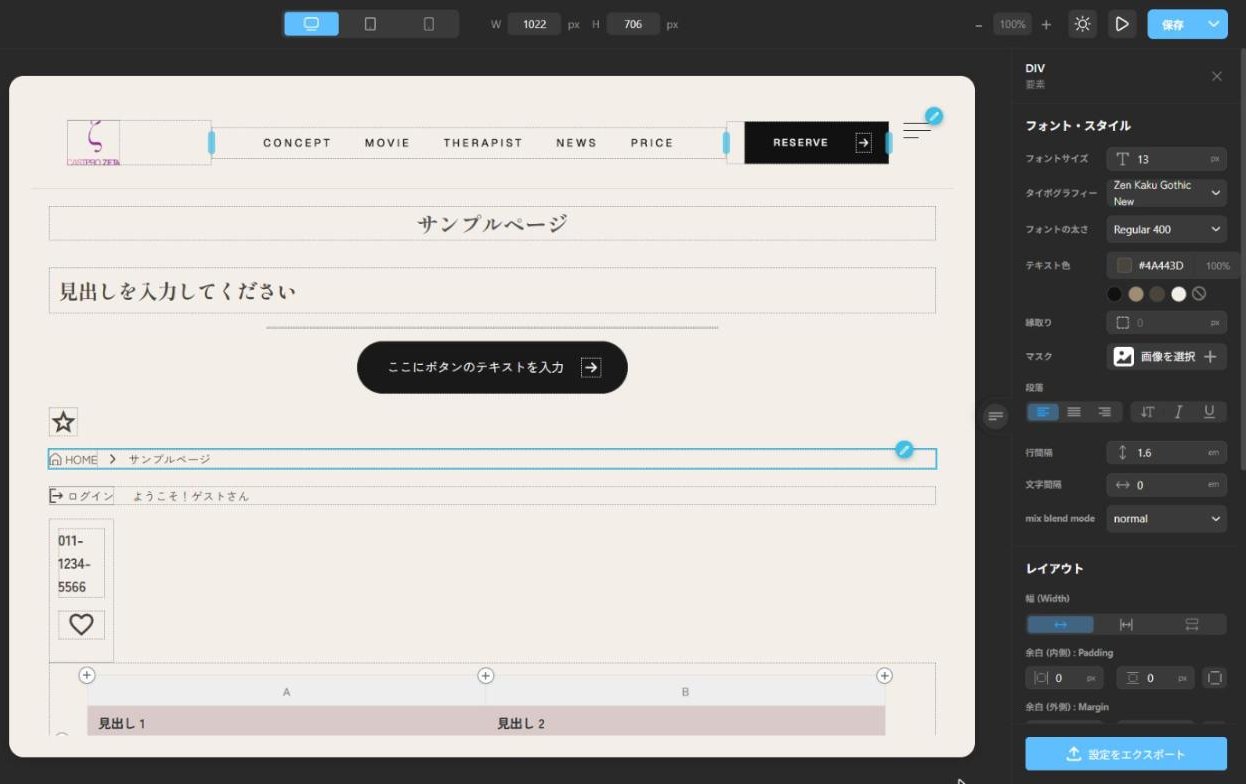Click the 保存 save button

[1173, 24]
